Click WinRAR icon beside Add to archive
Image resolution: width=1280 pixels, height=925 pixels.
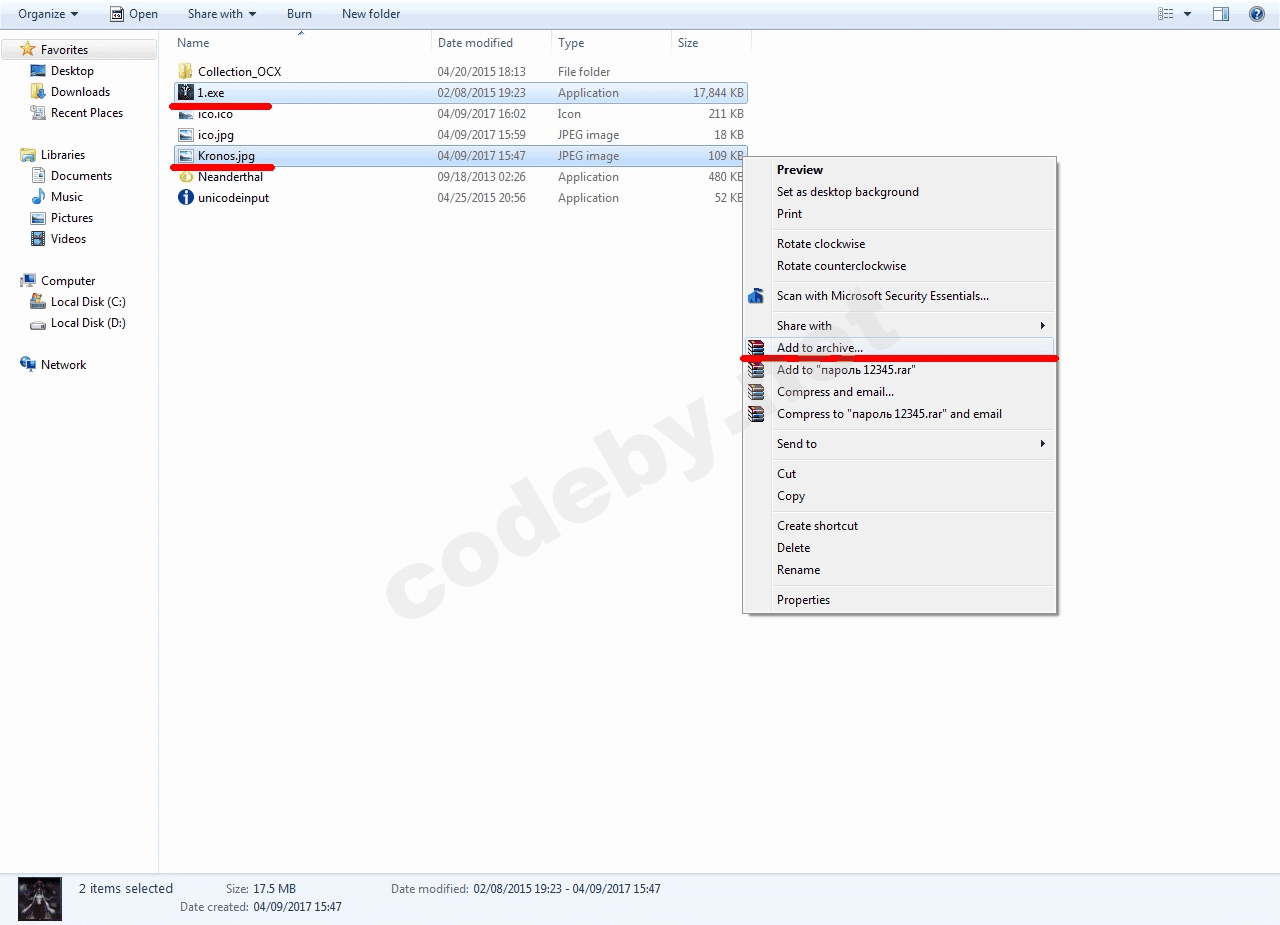pos(756,348)
